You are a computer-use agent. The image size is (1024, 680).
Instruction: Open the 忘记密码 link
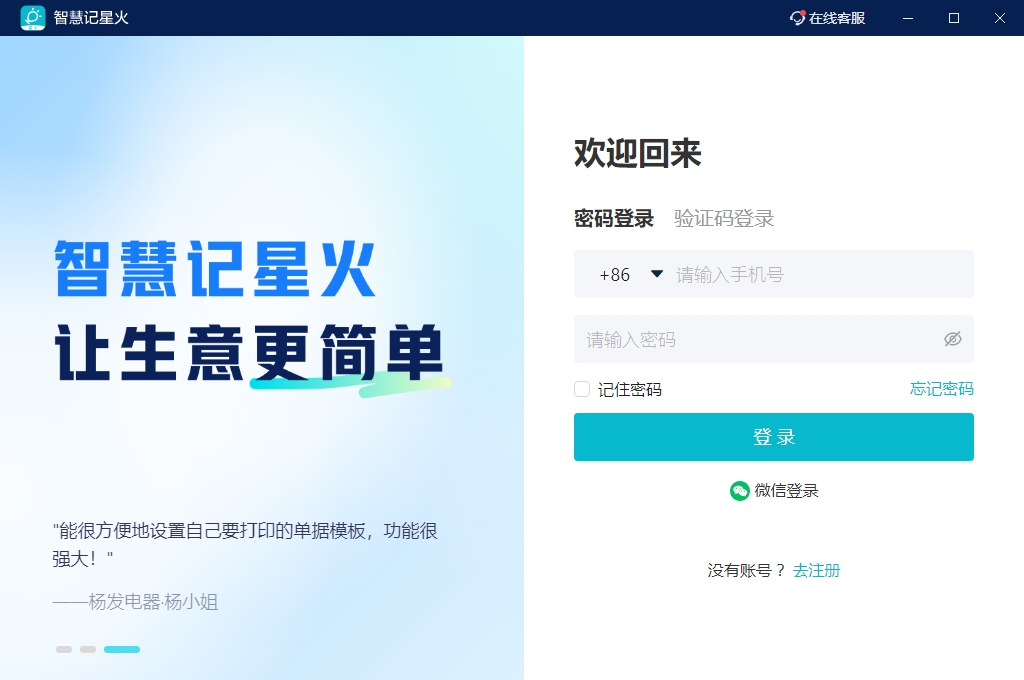pos(942,389)
